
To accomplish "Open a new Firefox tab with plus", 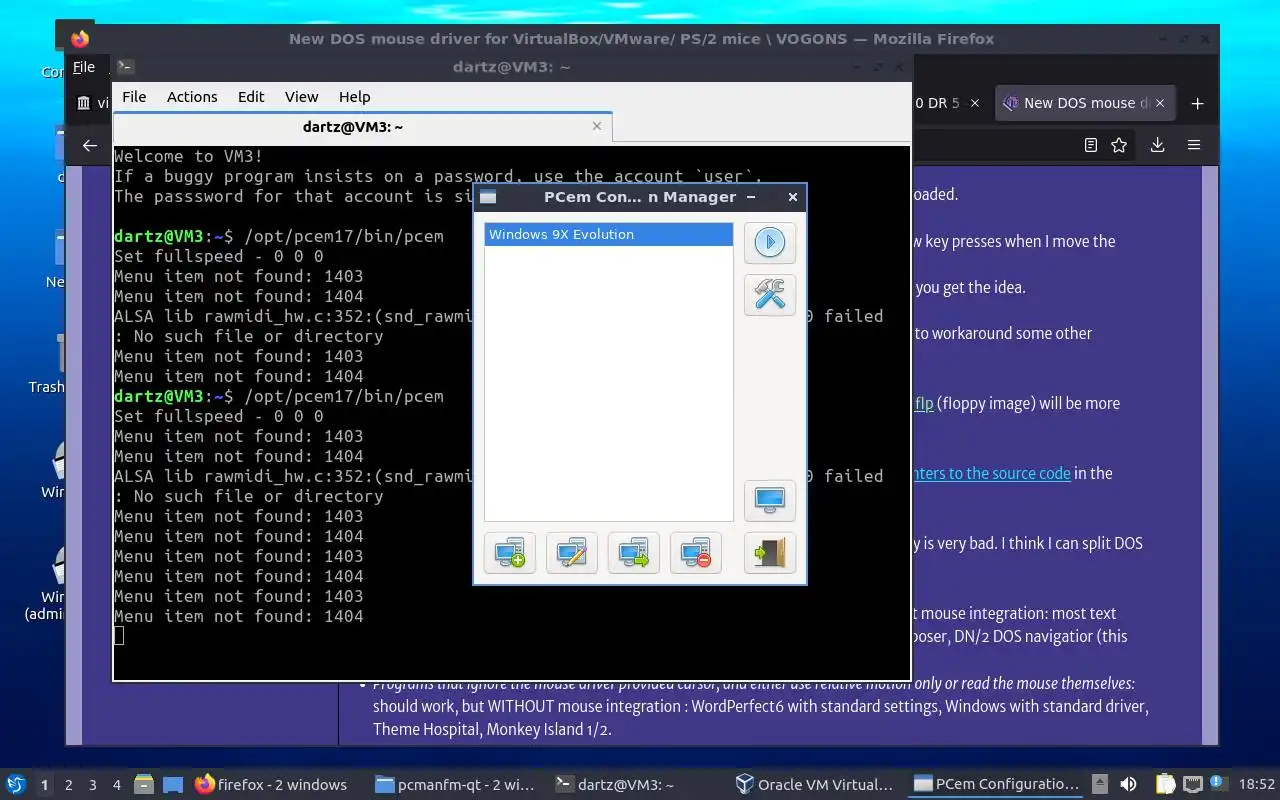I will (1197, 103).
